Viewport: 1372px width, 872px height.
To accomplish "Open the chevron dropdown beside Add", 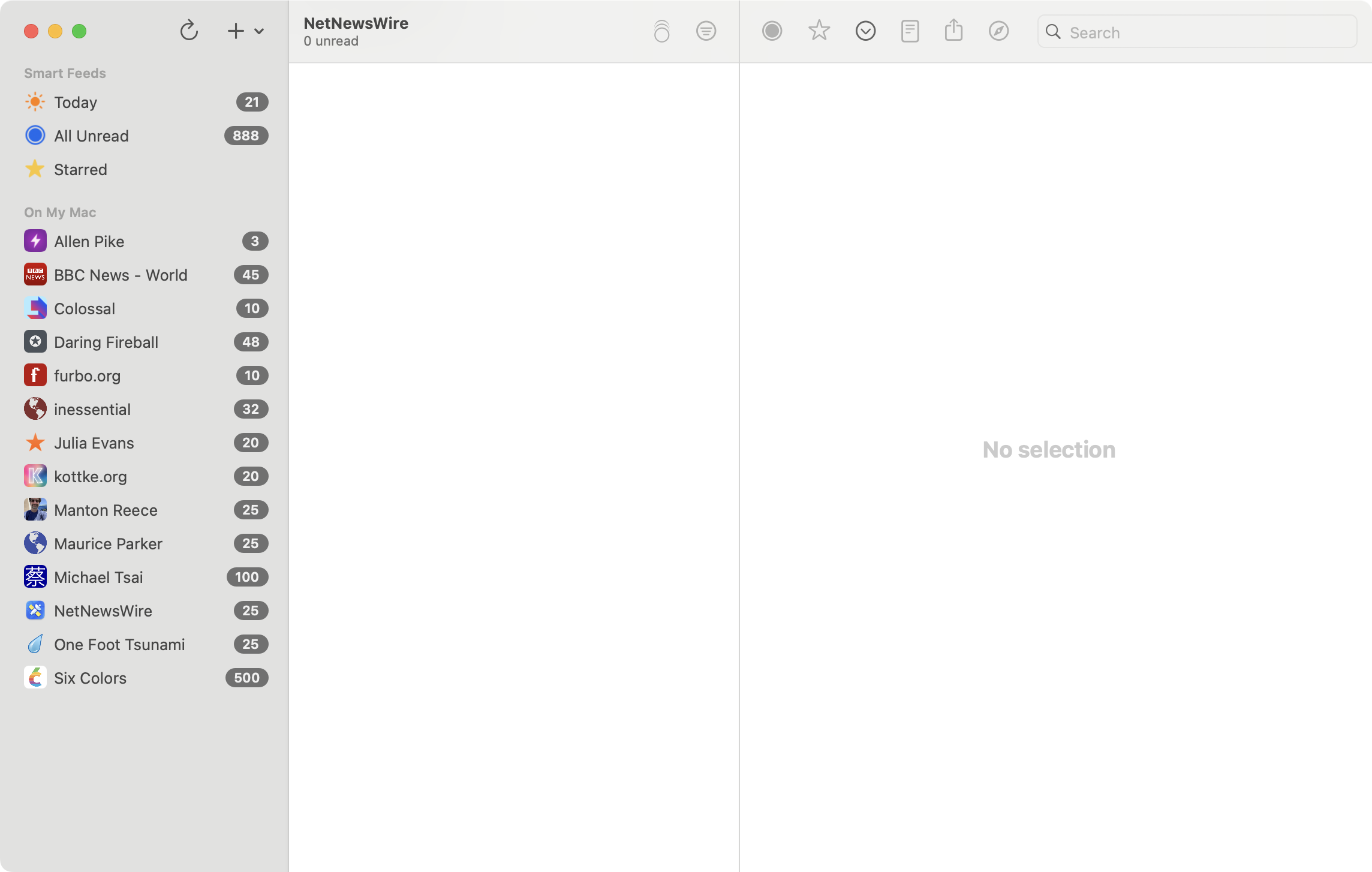I will tap(259, 31).
